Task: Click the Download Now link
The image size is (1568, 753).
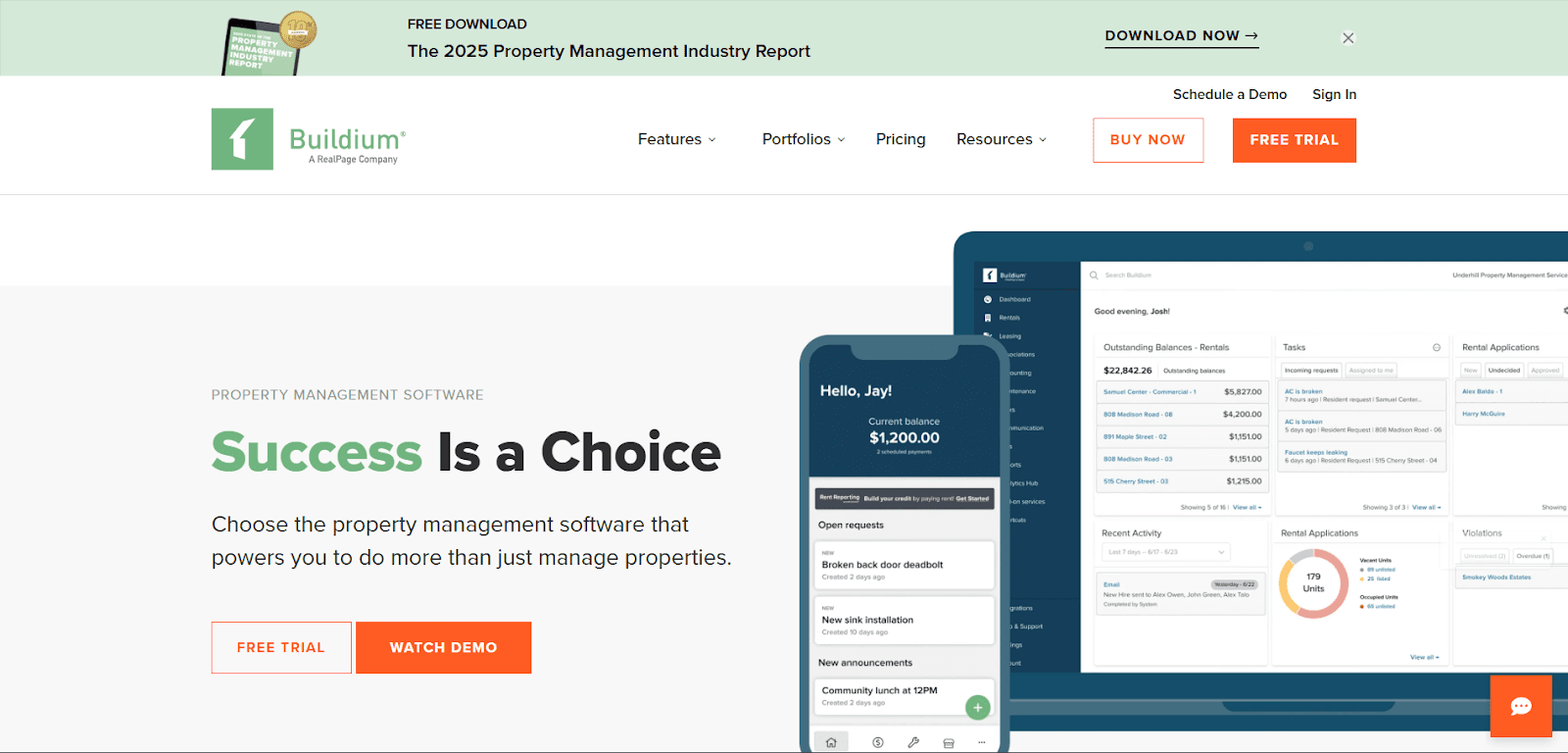Action: (1182, 36)
